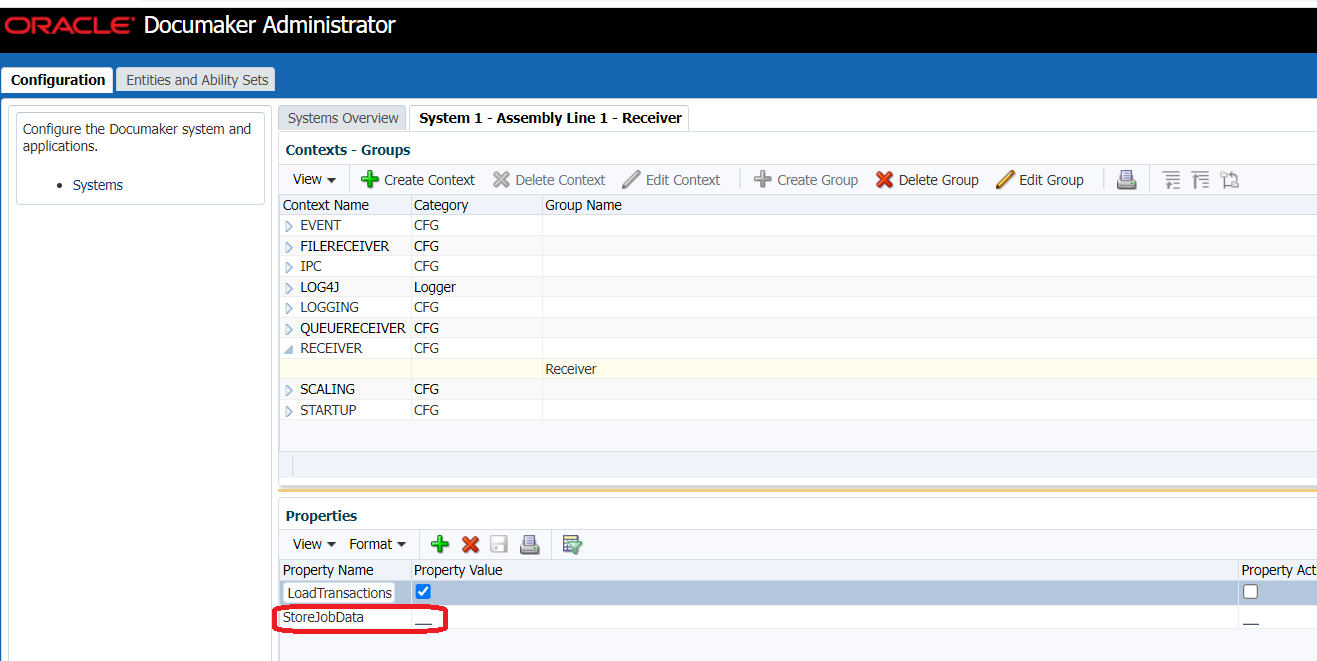This screenshot has width=1317, height=661.
Task: Open the Systems Overview tab
Action: click(x=341, y=117)
